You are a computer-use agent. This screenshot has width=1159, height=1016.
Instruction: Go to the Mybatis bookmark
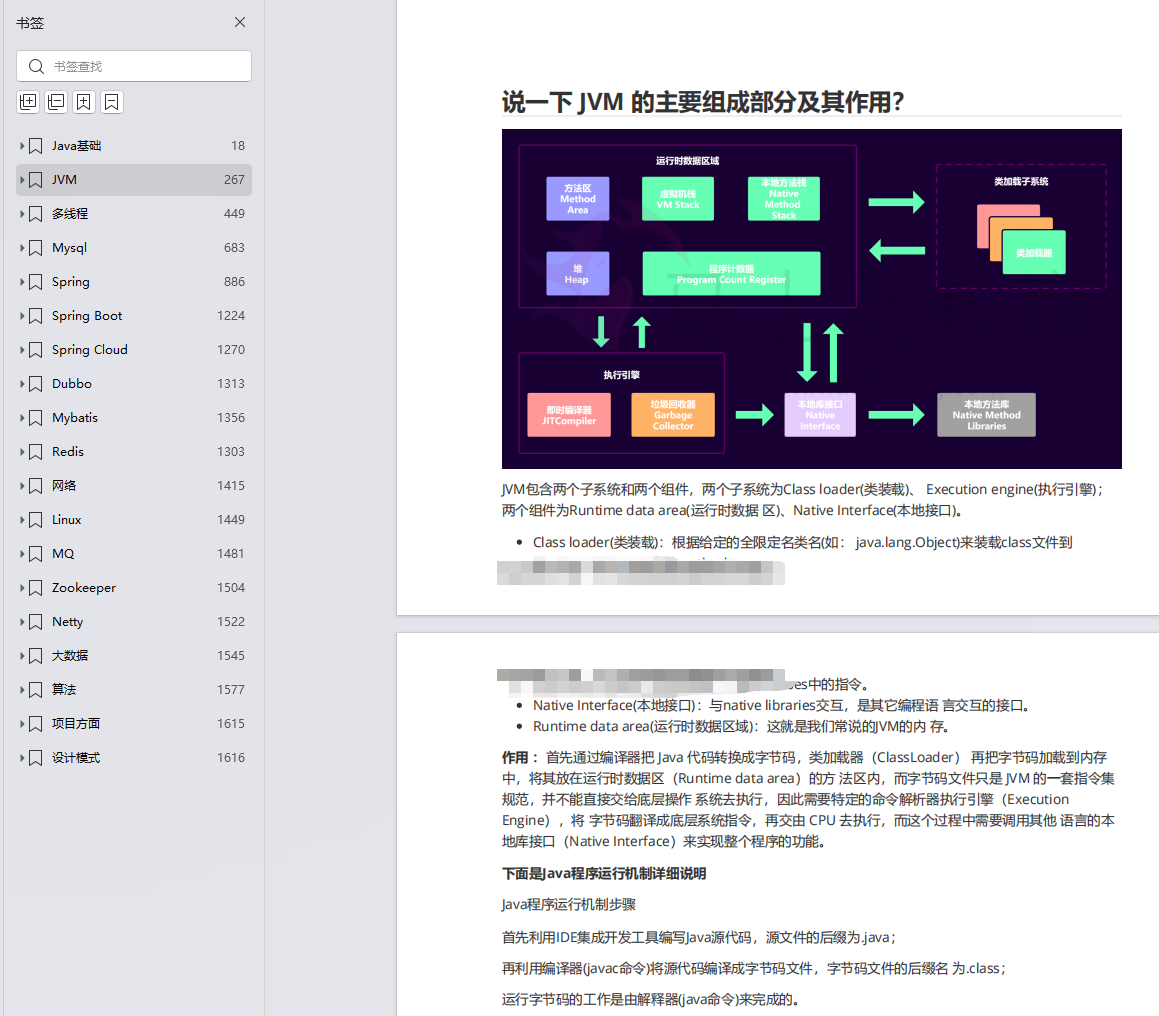click(x=75, y=418)
